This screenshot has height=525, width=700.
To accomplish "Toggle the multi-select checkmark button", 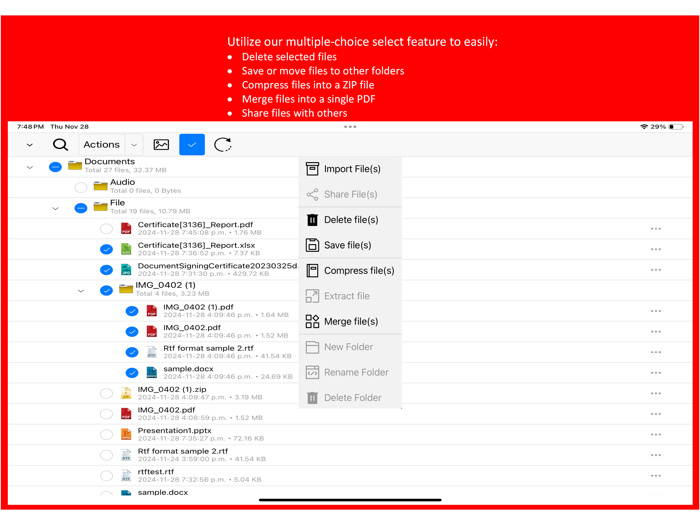I will click(192, 145).
